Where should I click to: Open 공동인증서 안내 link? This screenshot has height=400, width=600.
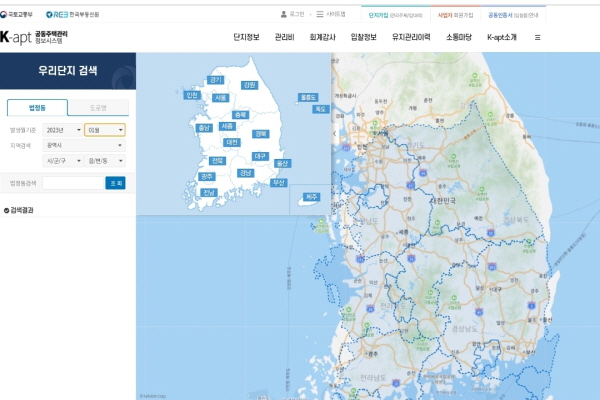pyautogui.click(x=513, y=15)
